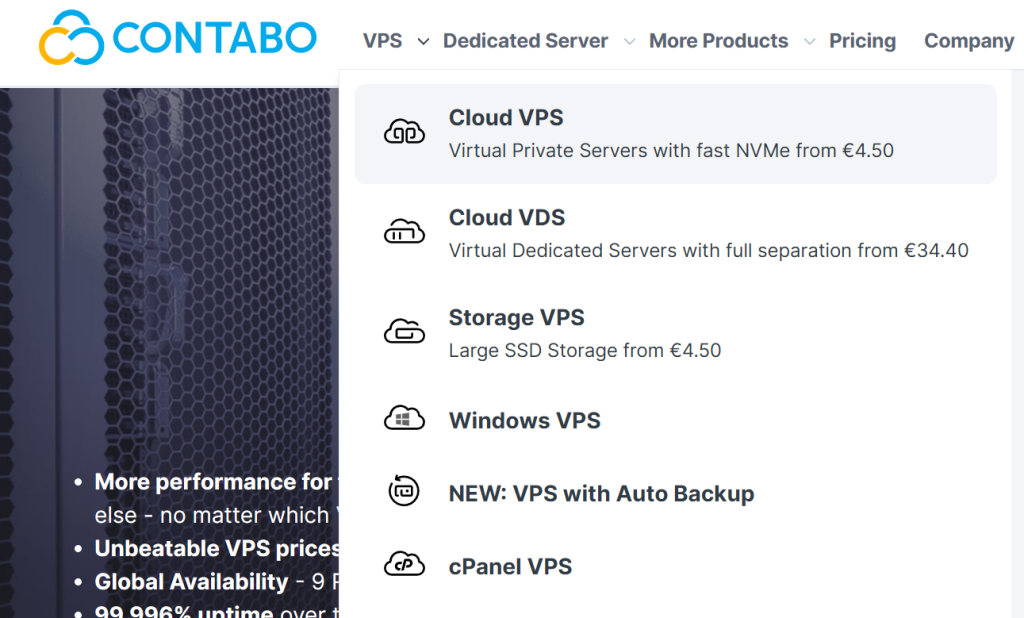Click the Cloud VPS cloud icon
Viewport: 1024px width, 618px height.
pos(404,131)
